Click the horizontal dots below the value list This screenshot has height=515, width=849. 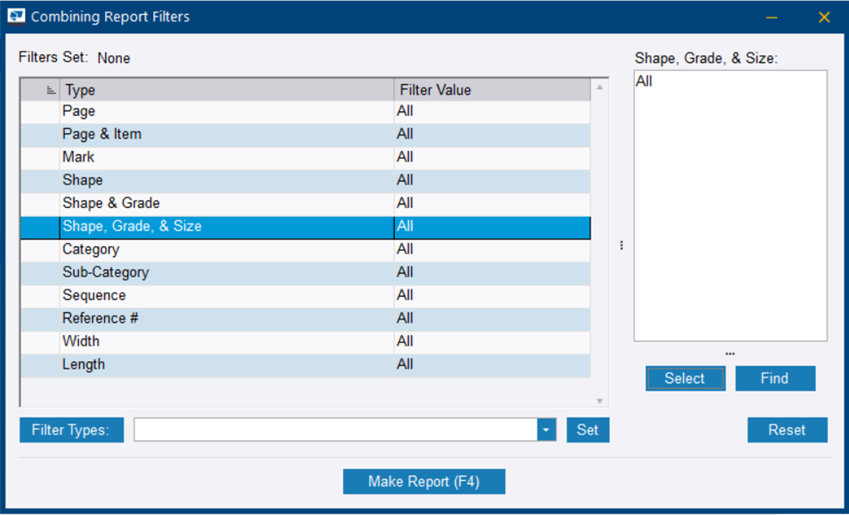pos(730,353)
